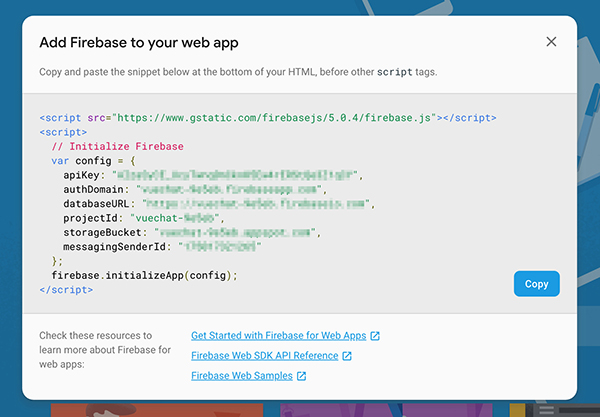Click the databaseURL property name
The width and height of the screenshot is (600, 417).
pos(96,204)
